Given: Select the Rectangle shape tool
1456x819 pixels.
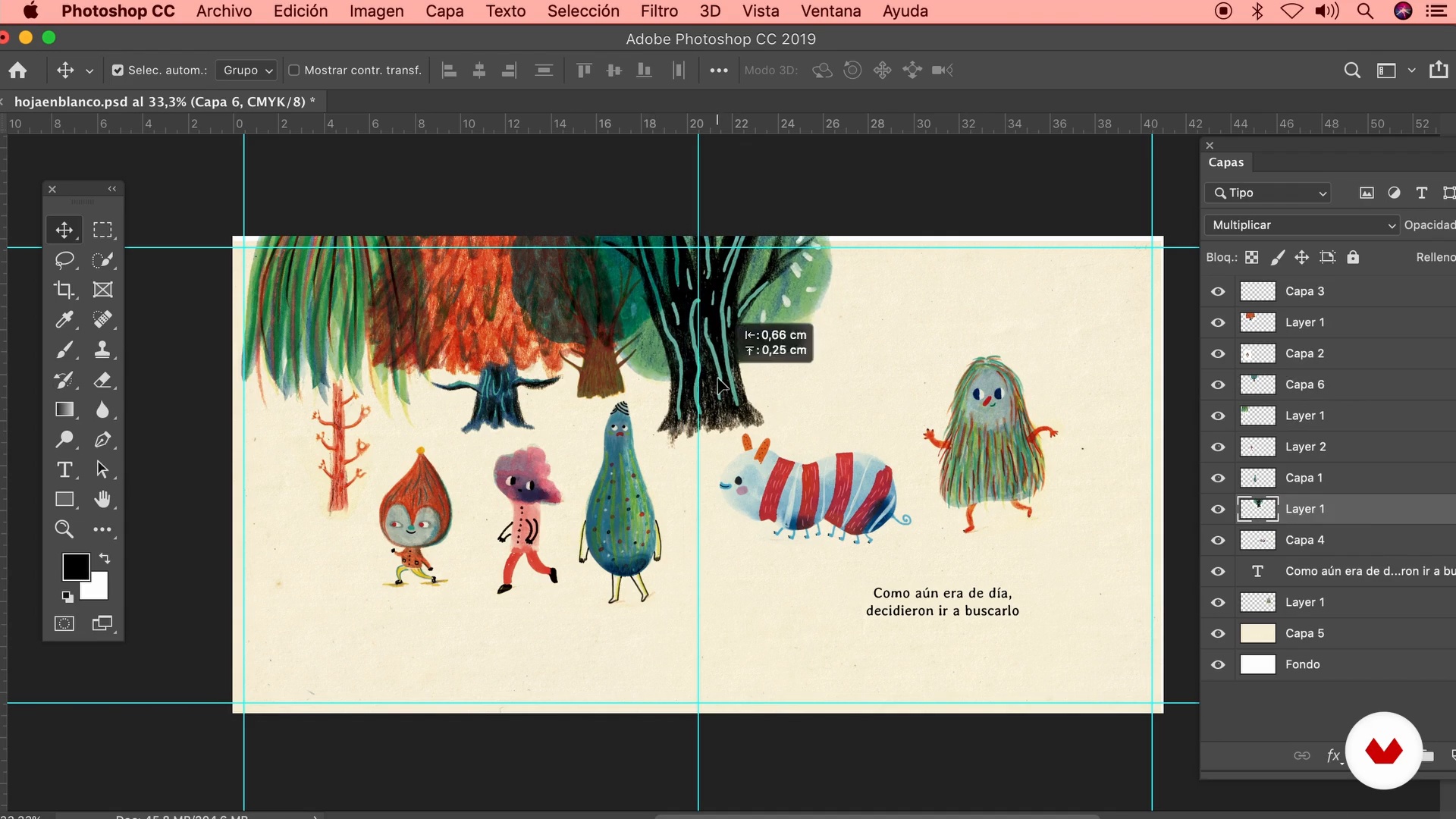Looking at the screenshot, I should pyautogui.click(x=64, y=499).
